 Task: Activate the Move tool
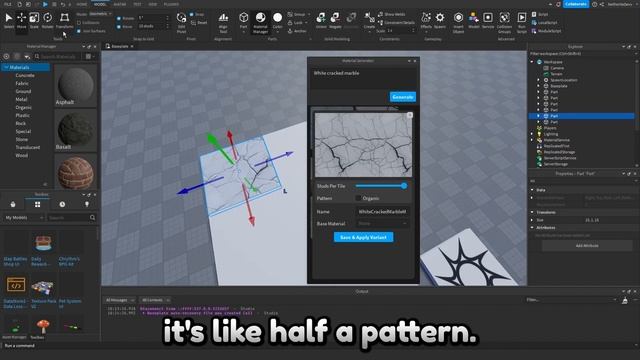[21, 20]
